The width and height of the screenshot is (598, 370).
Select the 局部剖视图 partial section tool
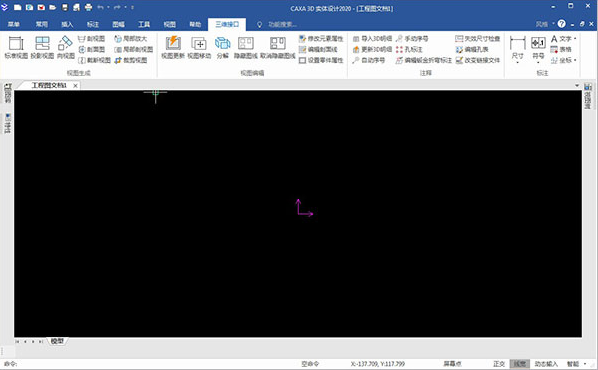point(133,49)
